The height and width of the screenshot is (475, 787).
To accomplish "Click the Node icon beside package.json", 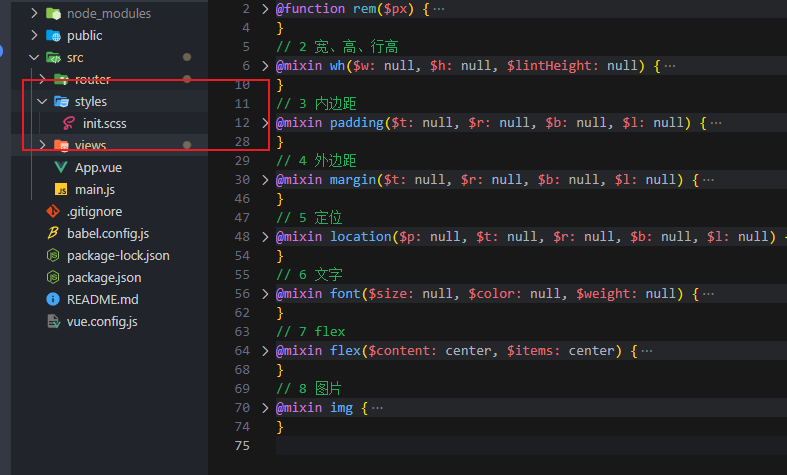I will 53,277.
